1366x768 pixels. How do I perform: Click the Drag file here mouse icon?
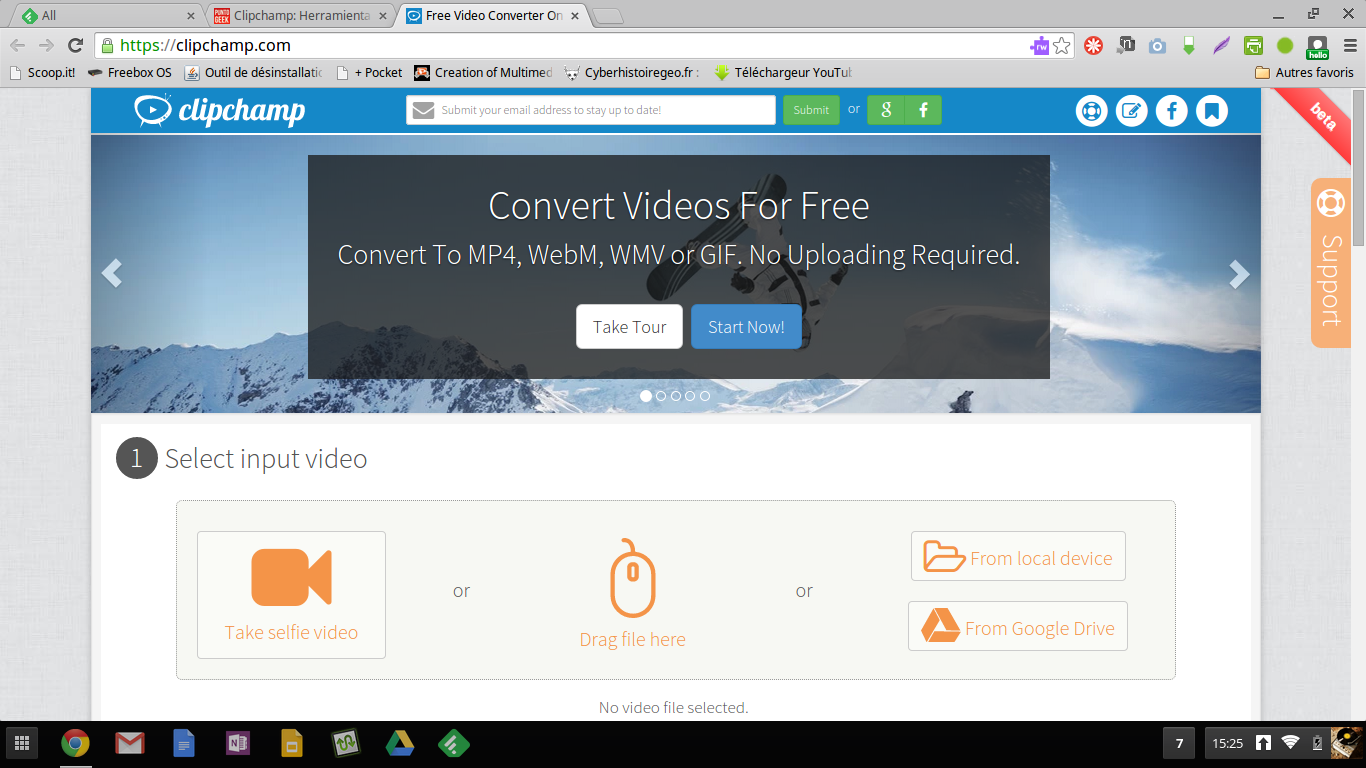633,578
